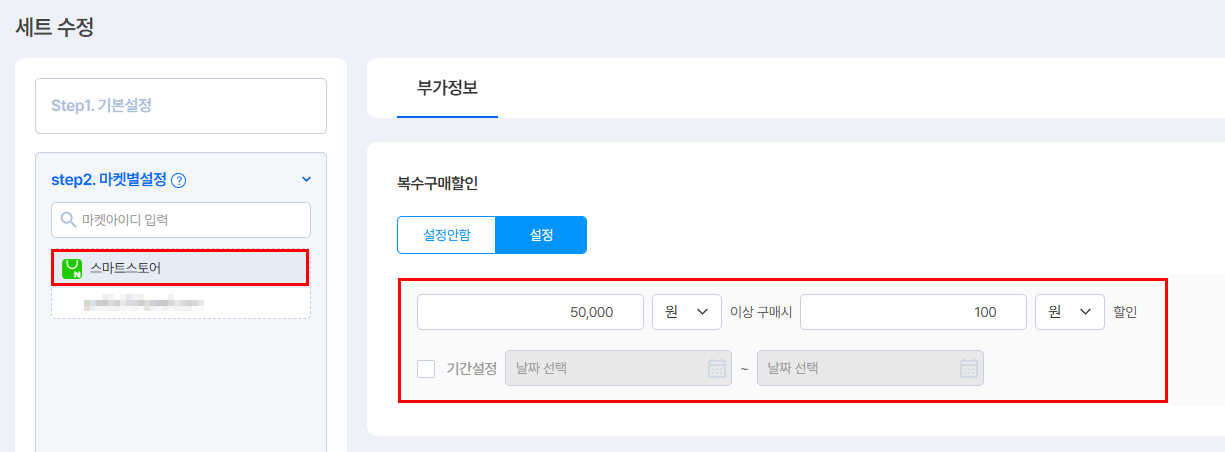Collapse the step2 마켓별설정 section chevron
1225x452 pixels.
[306, 180]
